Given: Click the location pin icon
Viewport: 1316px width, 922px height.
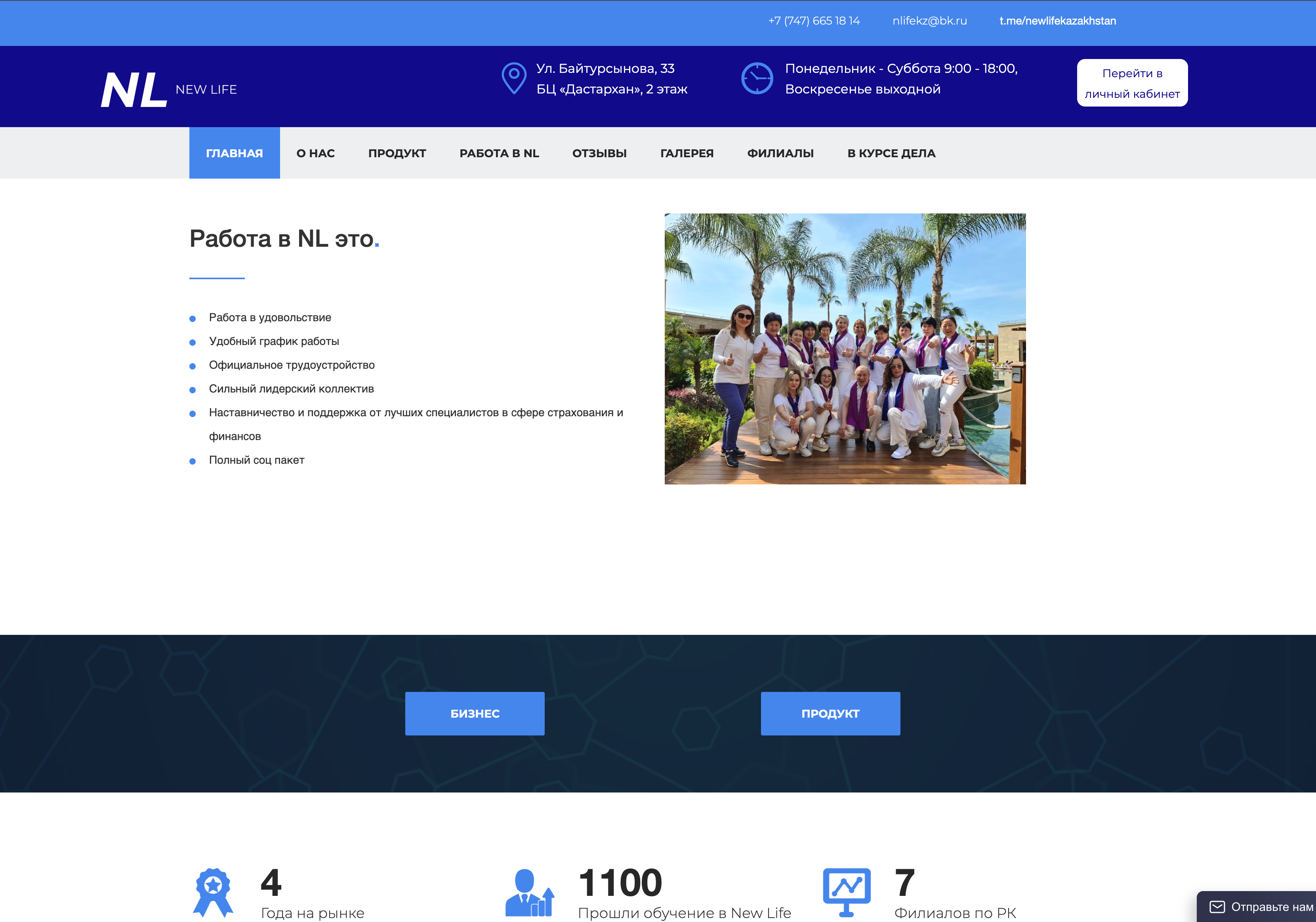Looking at the screenshot, I should tap(513, 78).
